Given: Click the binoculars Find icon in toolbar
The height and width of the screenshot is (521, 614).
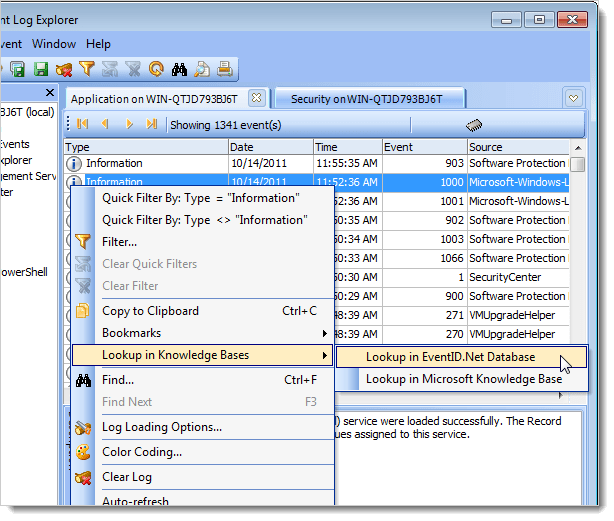Looking at the screenshot, I should (181, 69).
